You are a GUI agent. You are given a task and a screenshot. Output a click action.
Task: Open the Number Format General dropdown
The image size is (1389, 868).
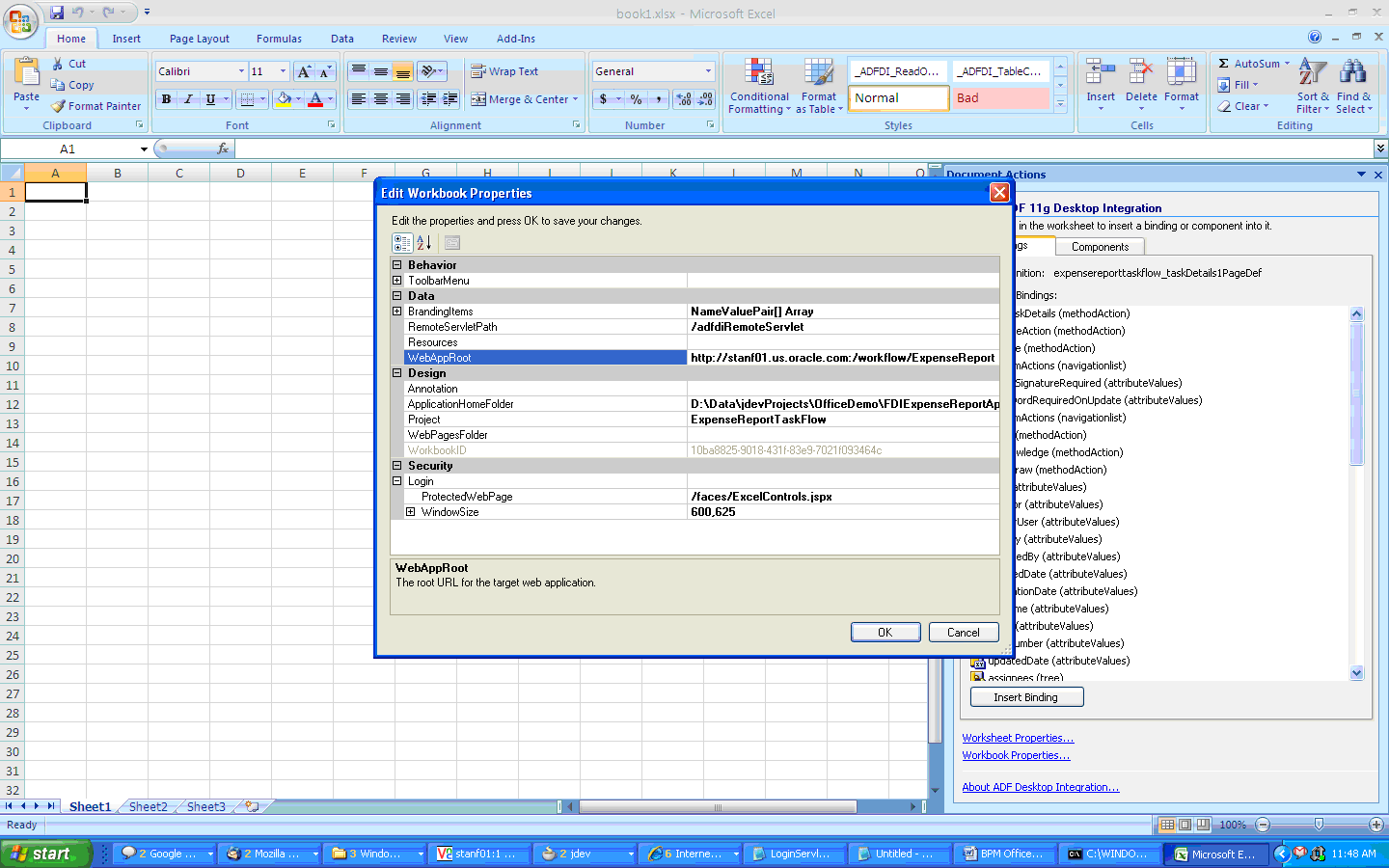708,71
